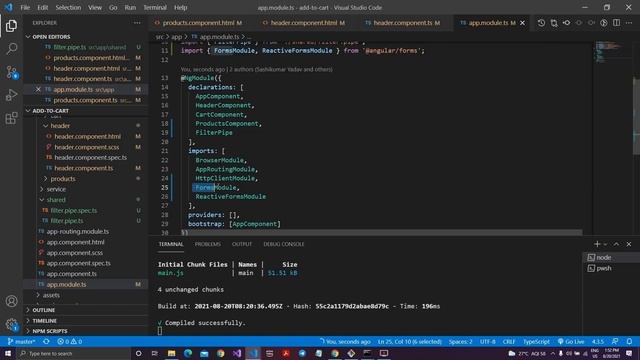Close the terminal panel
This screenshot has width=640, height=360.
[629, 244]
